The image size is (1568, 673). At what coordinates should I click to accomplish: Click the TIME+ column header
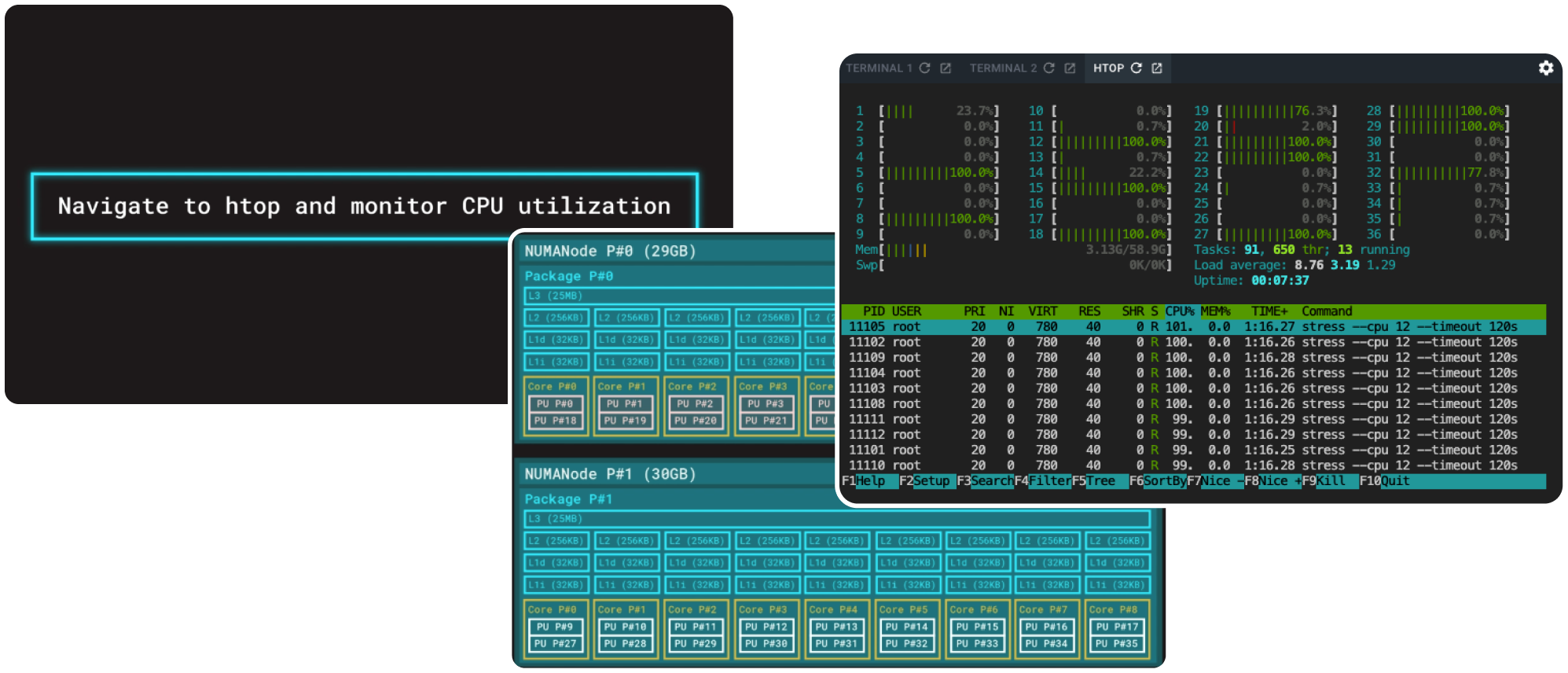[x=1269, y=311]
